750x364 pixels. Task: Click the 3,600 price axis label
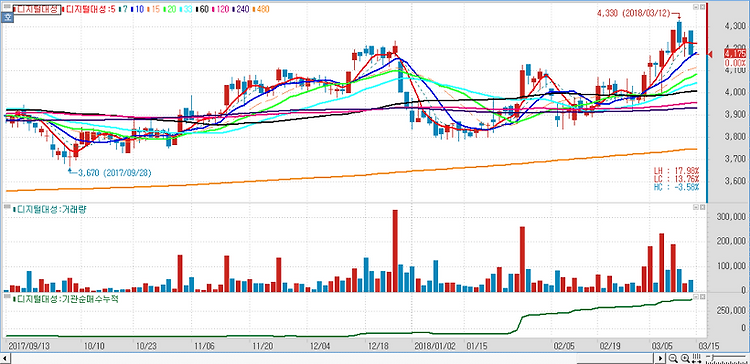click(735, 181)
